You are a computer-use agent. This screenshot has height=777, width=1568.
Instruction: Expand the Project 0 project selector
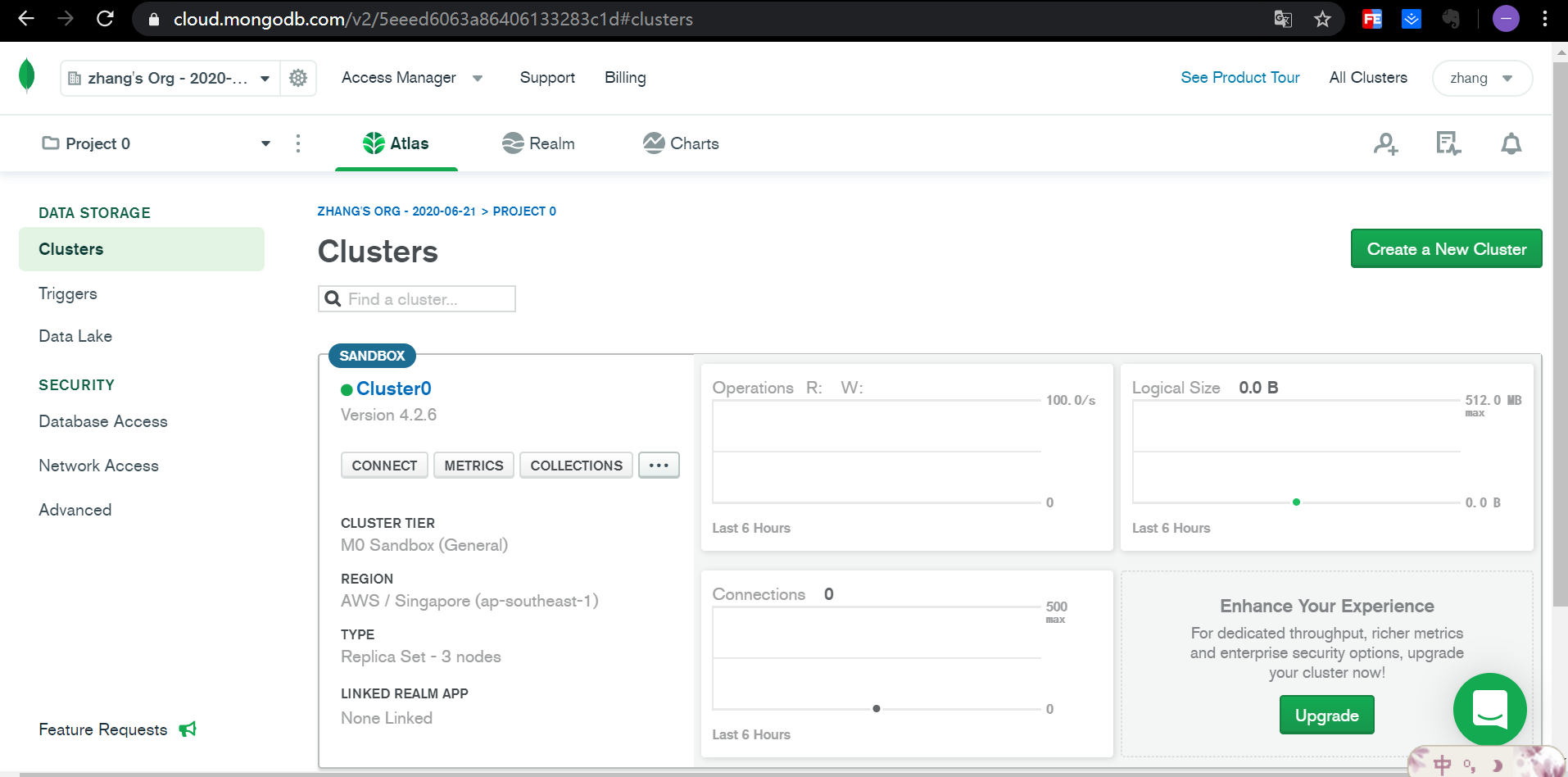tap(156, 143)
